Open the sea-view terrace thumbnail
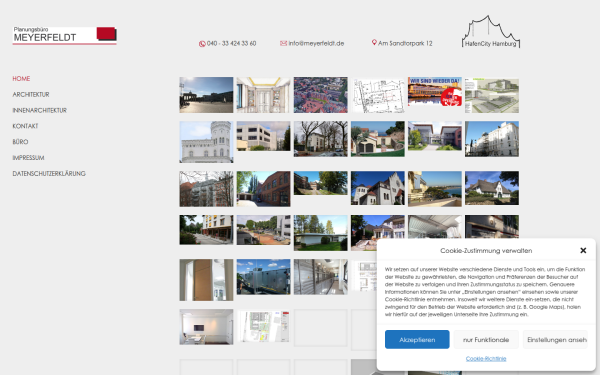This screenshot has height=375, width=600. [x=435, y=189]
